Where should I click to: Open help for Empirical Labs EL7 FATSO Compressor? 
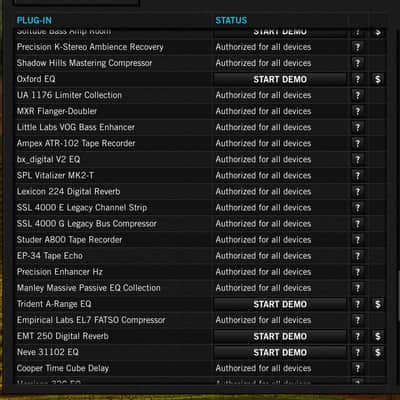(x=357, y=320)
